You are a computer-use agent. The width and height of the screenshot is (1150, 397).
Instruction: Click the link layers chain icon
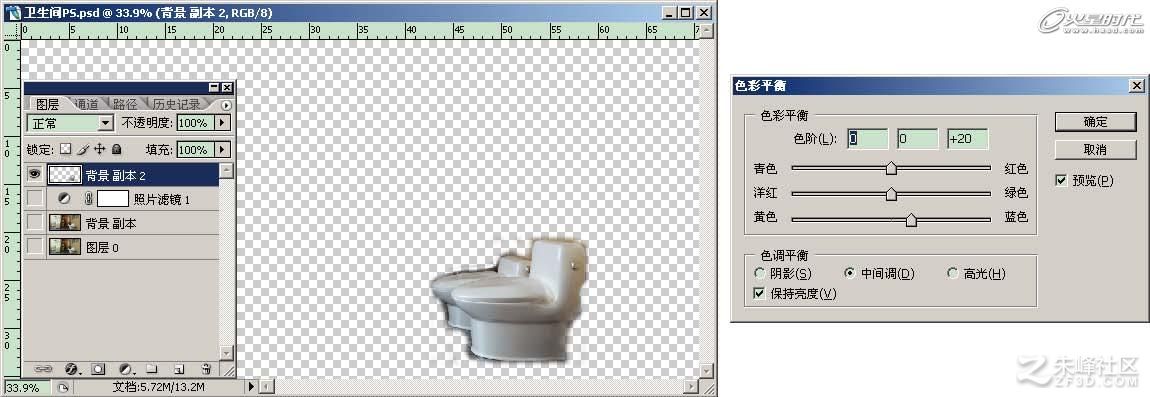pyautogui.click(x=44, y=368)
